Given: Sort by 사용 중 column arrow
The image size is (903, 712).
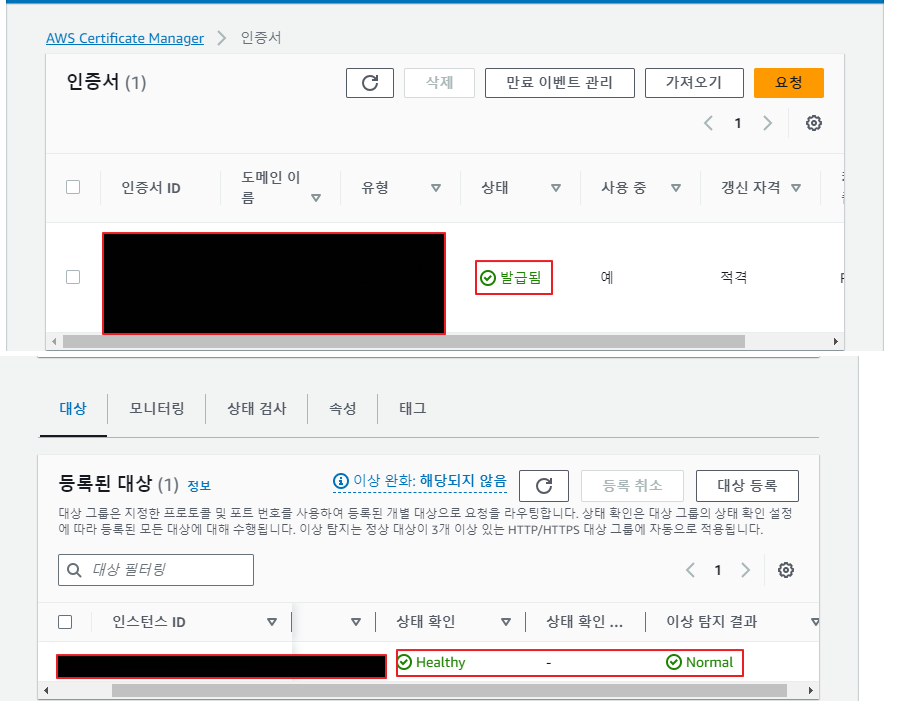Looking at the screenshot, I should click(x=676, y=188).
